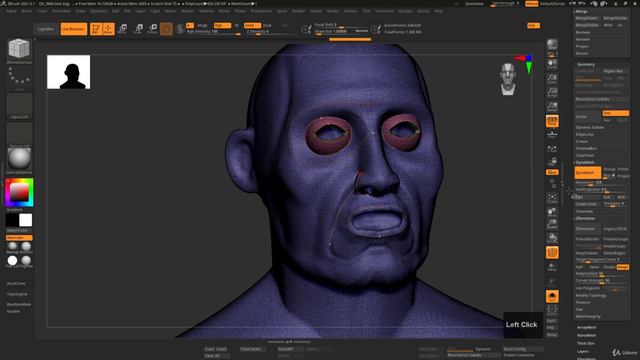This screenshot has height=360, width=640.
Task: Click the Frame mesh icon
Action: pyautogui.click(x=552, y=198)
